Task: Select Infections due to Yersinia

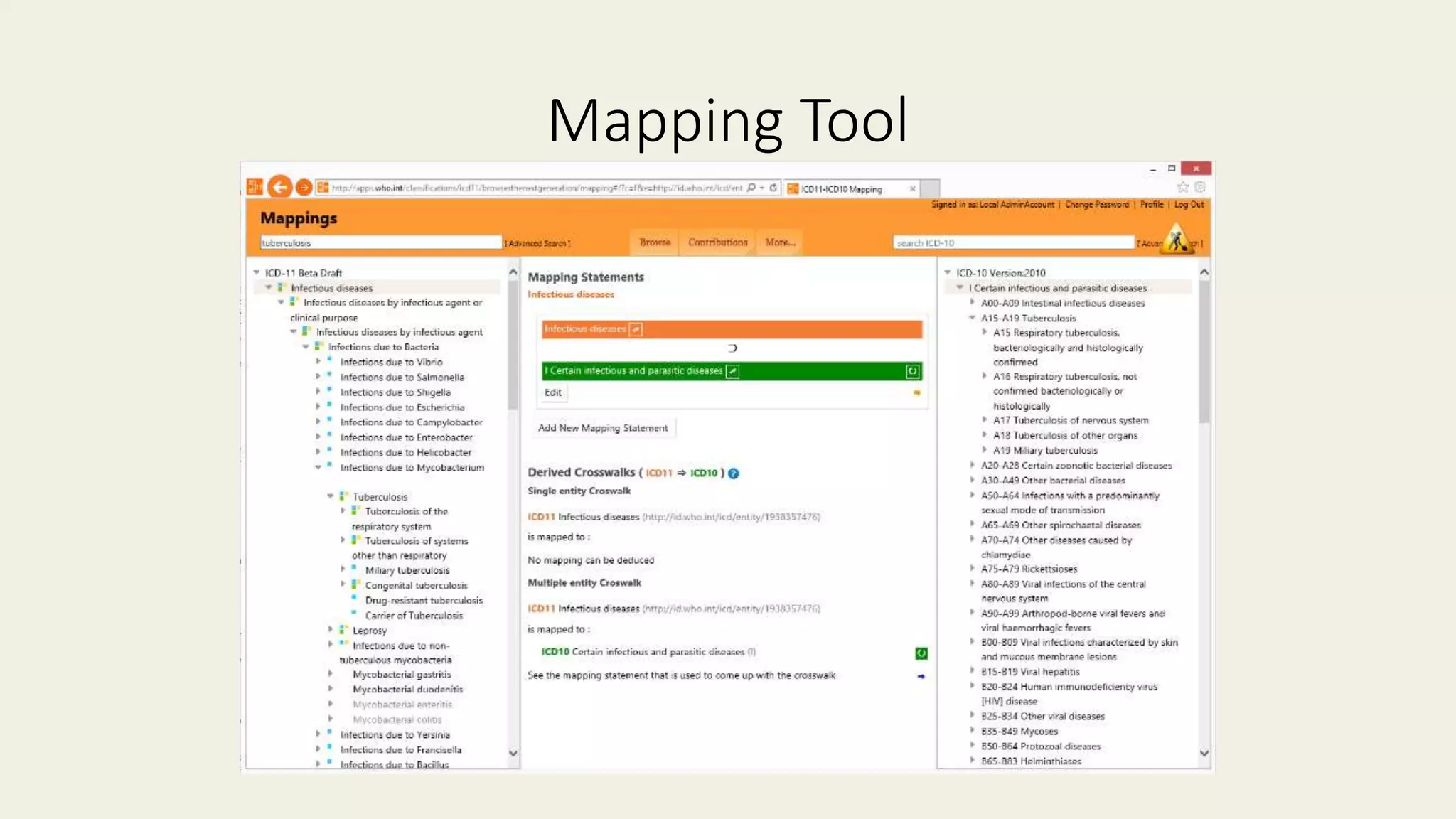Action: (x=395, y=735)
